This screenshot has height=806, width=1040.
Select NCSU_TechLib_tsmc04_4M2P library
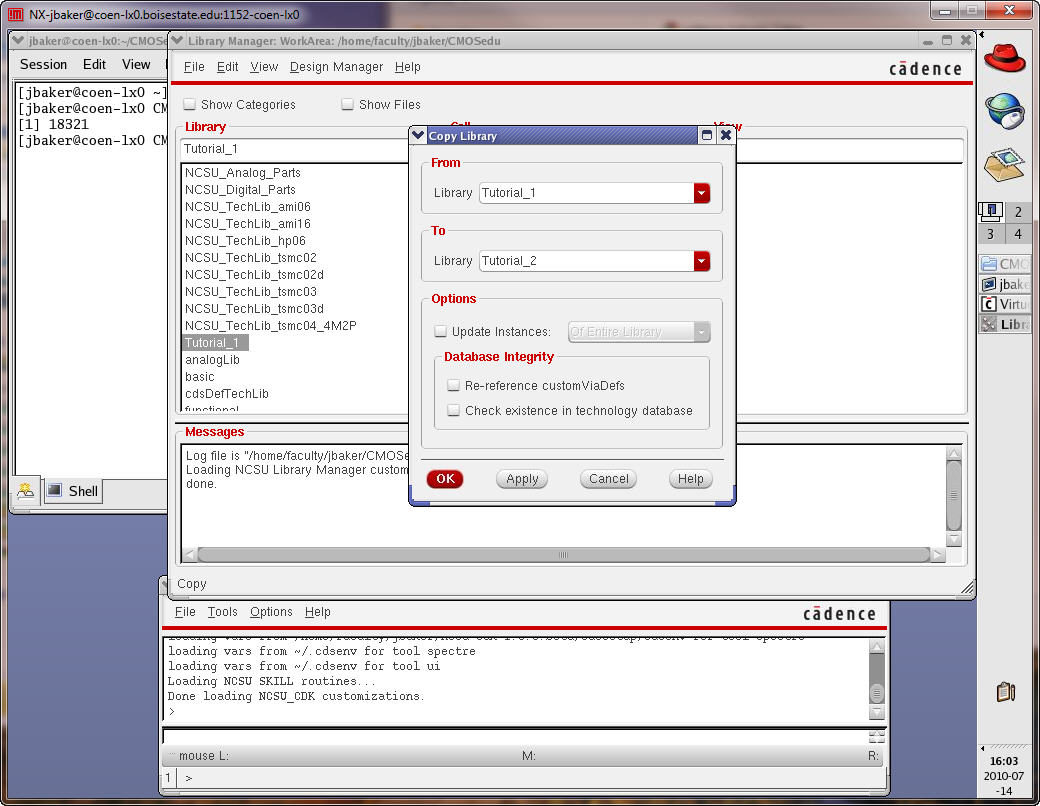click(271, 326)
